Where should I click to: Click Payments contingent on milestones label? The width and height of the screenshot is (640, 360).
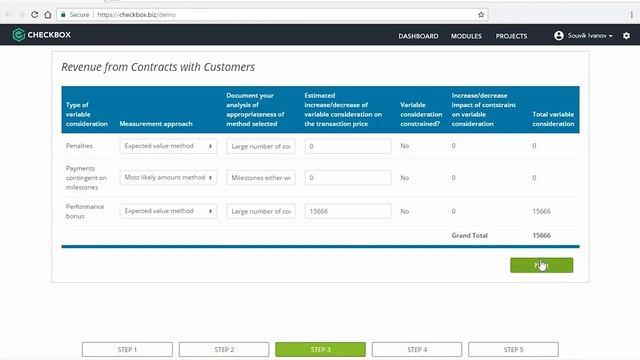coord(86,178)
